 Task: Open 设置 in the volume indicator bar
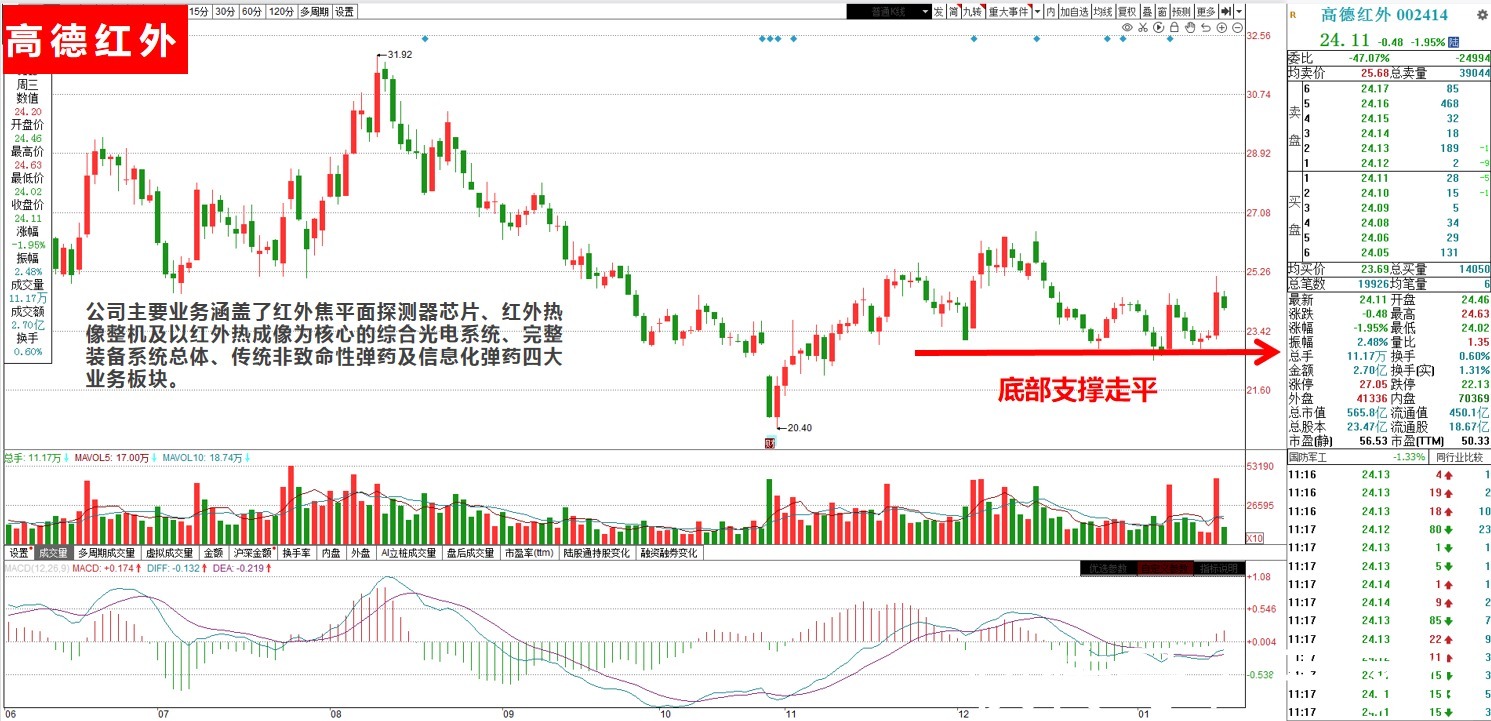pos(19,553)
